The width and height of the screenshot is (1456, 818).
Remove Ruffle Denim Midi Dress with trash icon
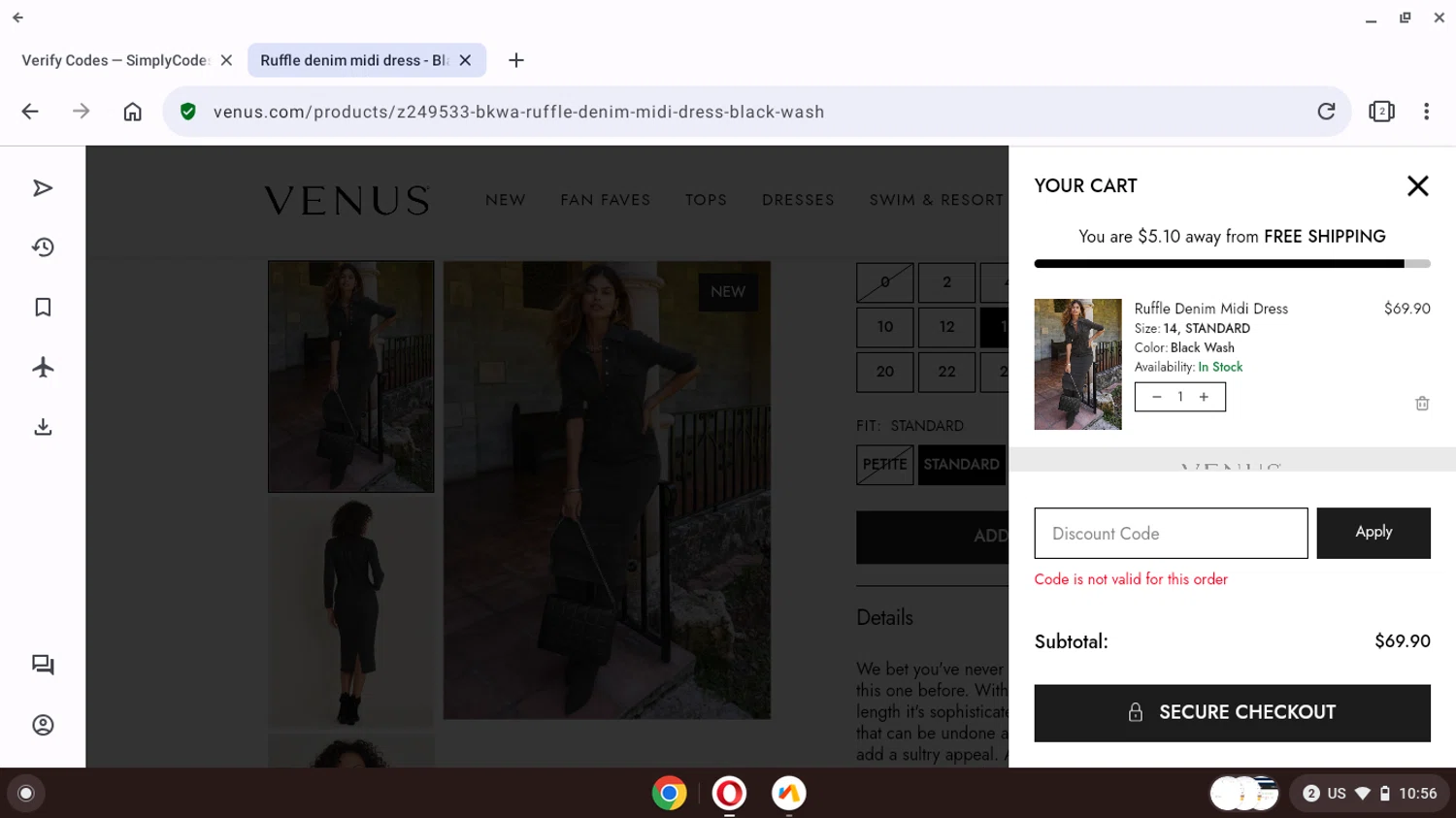1422,403
